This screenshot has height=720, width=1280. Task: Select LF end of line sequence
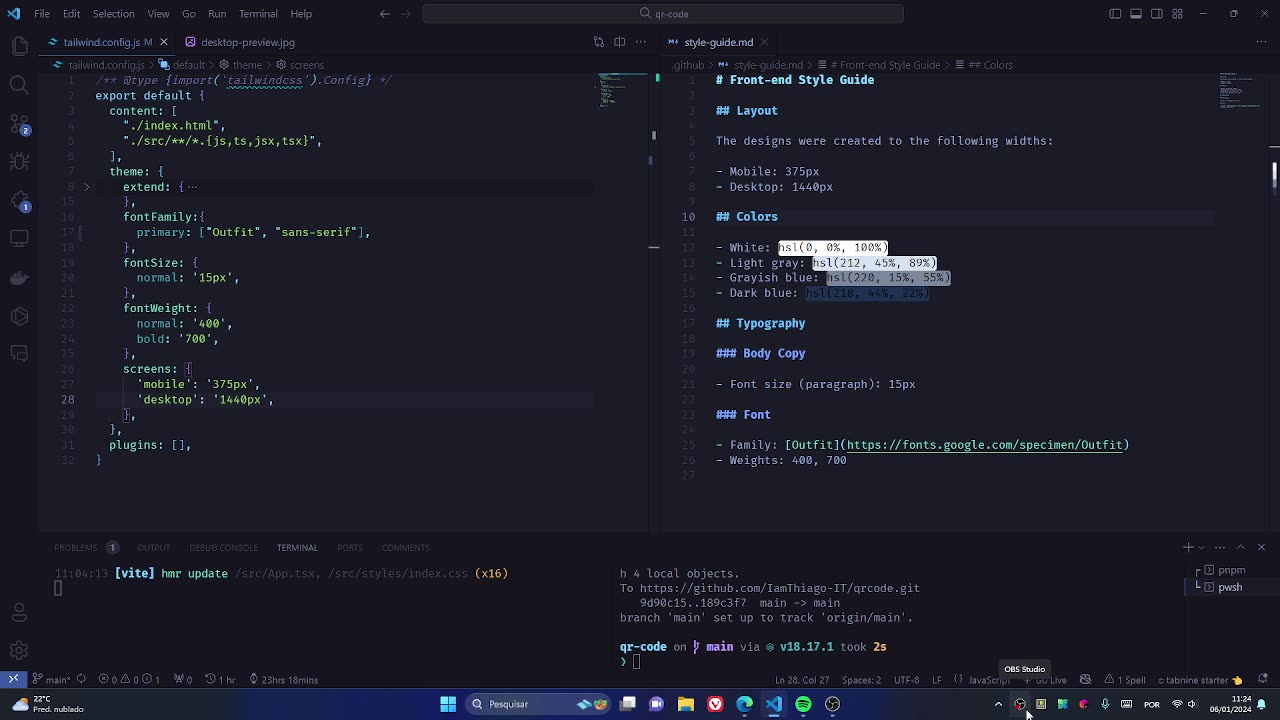coord(937,680)
